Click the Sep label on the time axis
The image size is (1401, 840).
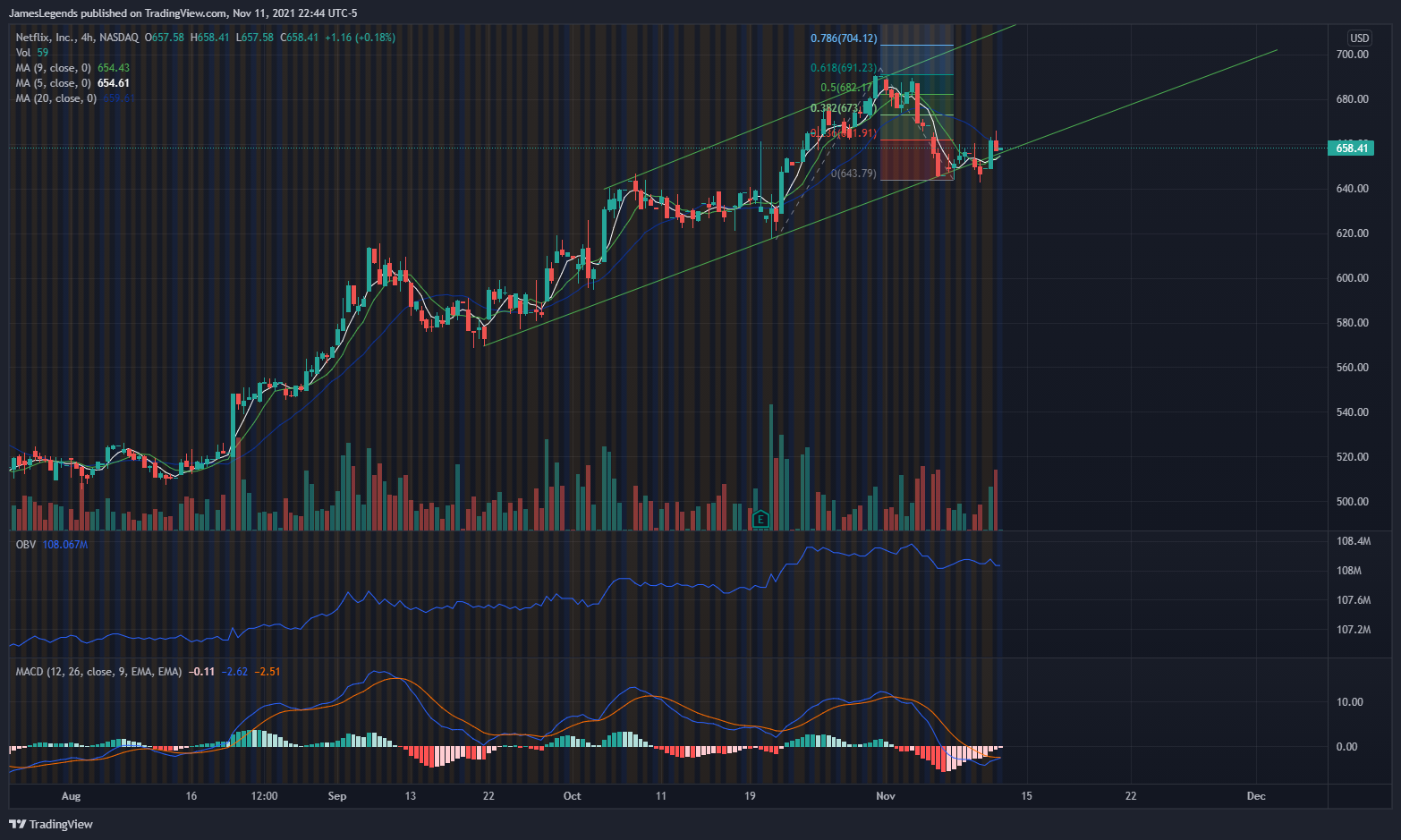(x=337, y=796)
